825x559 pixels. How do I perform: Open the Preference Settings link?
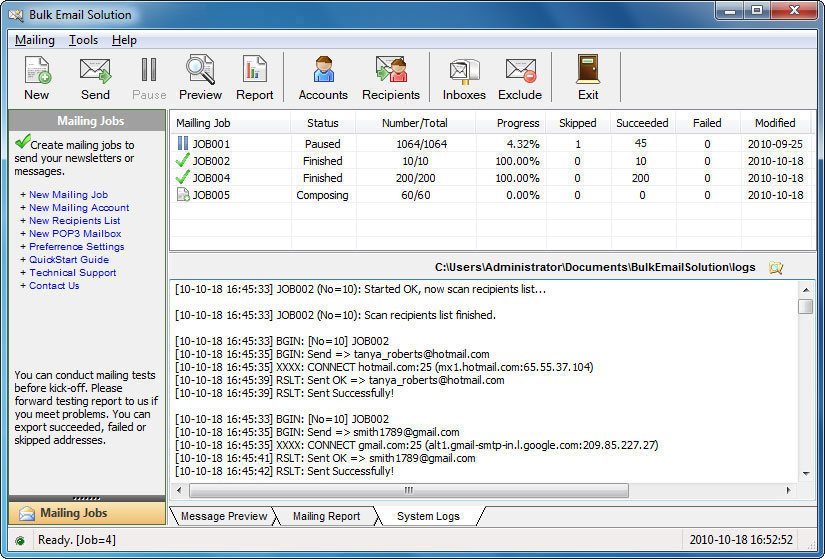(x=77, y=246)
